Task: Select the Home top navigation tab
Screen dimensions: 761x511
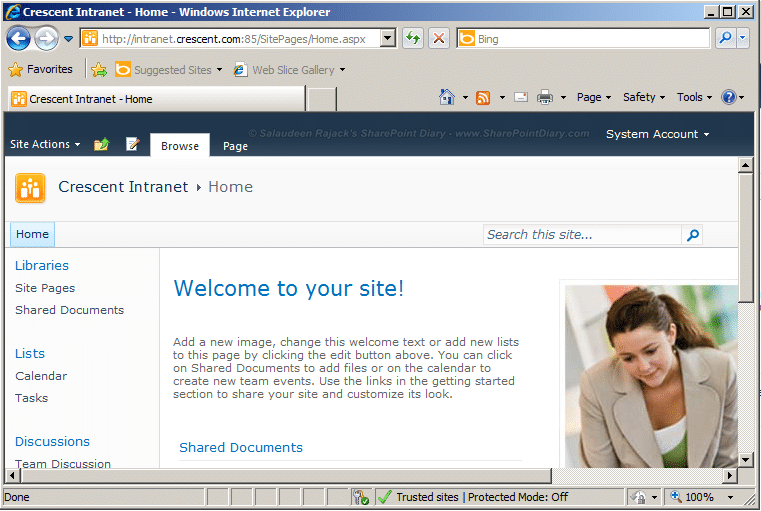Action: [33, 234]
